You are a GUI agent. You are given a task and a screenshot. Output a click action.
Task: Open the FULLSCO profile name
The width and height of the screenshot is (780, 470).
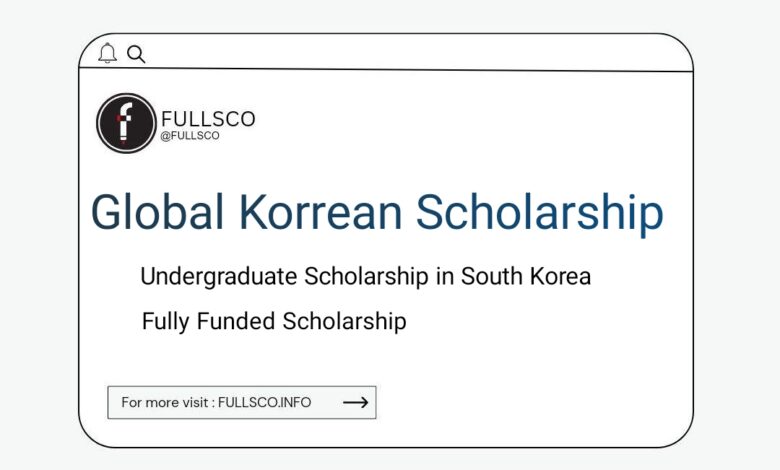pos(208,119)
